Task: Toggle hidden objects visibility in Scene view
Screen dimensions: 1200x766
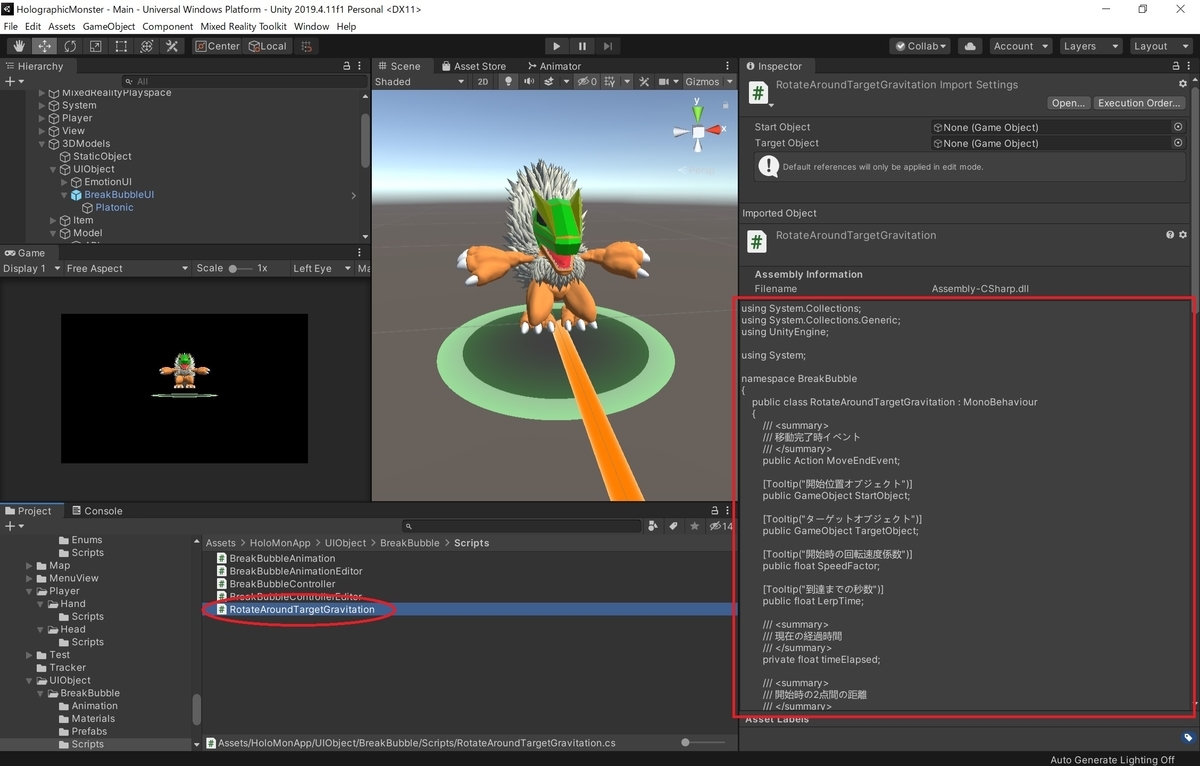Action: [587, 82]
